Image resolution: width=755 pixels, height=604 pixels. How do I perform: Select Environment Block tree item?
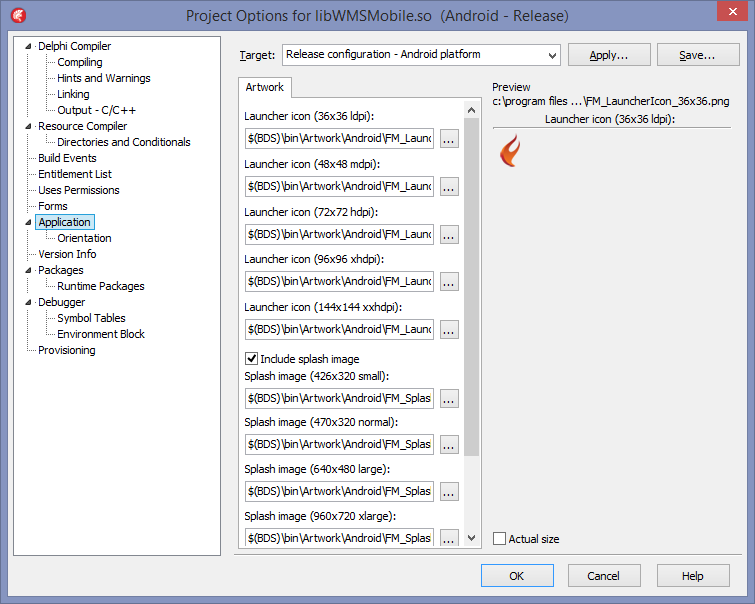tap(101, 334)
